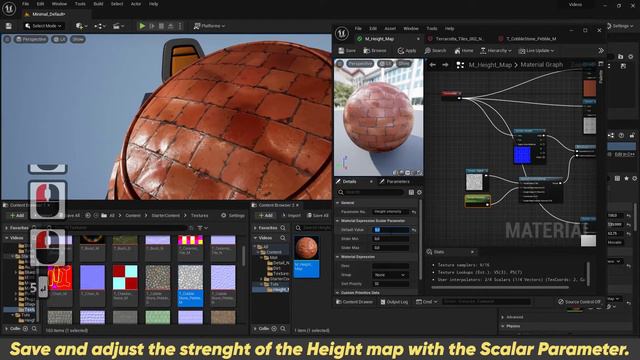The width and height of the screenshot is (640, 360).
Task: Click Source Control Off status
Action: [579, 302]
